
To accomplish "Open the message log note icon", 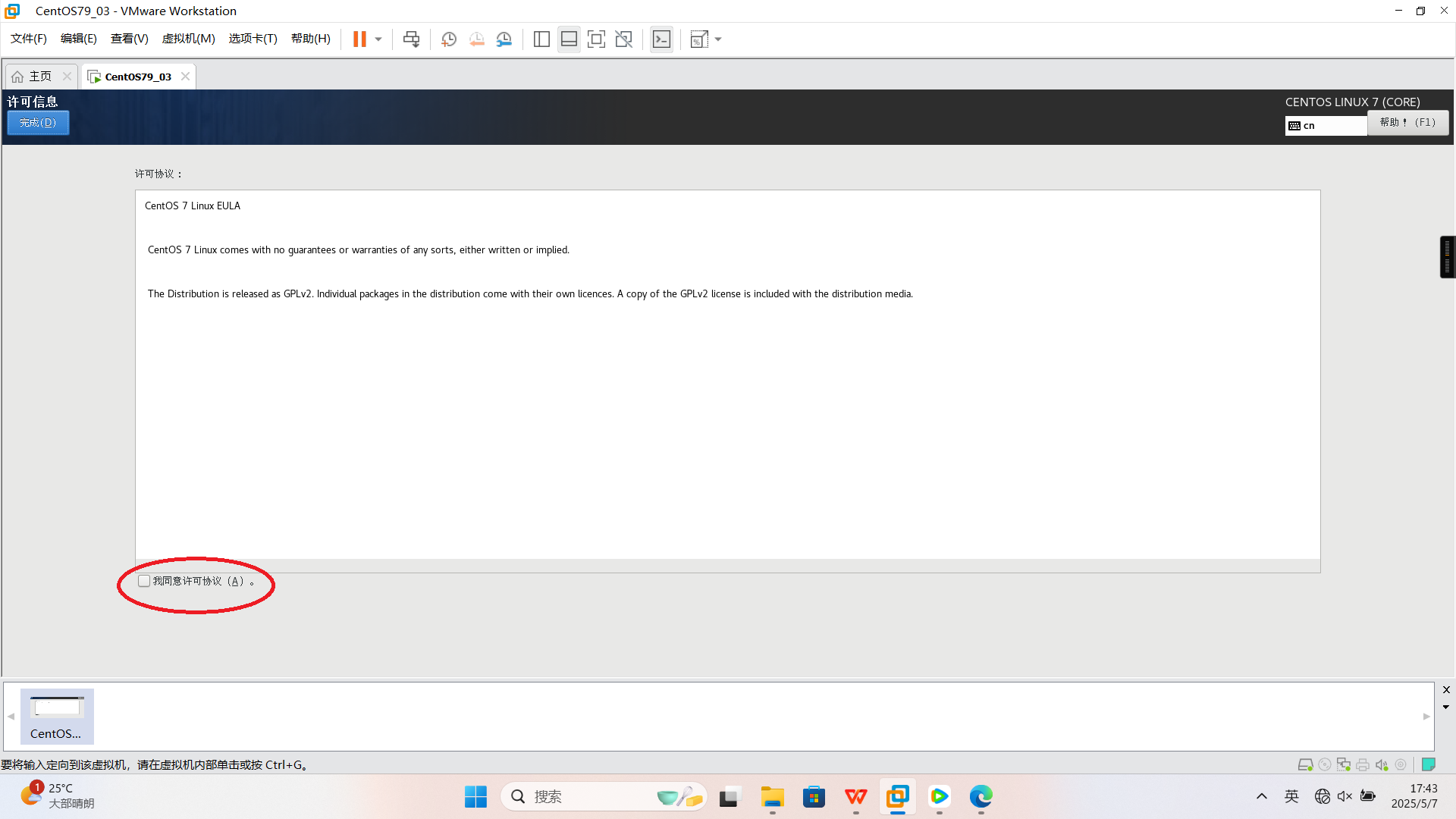I will 1429,764.
